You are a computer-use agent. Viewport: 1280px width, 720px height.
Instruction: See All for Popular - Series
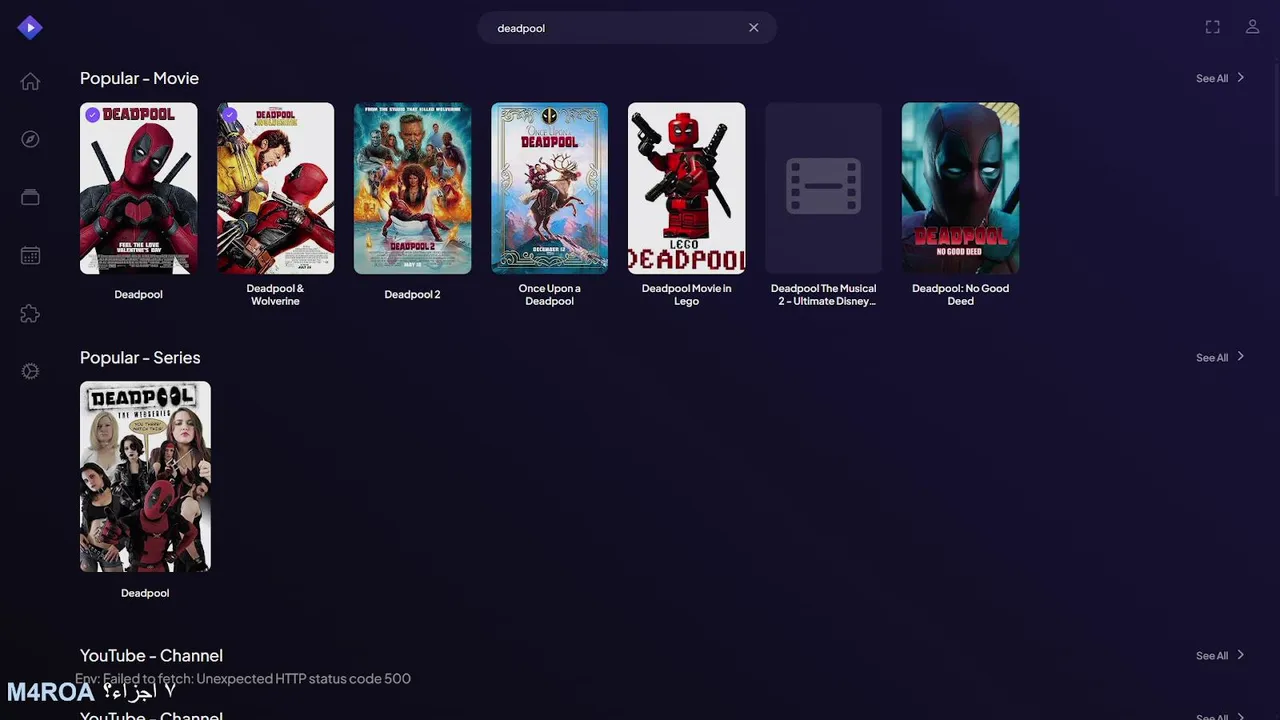(x=1220, y=357)
